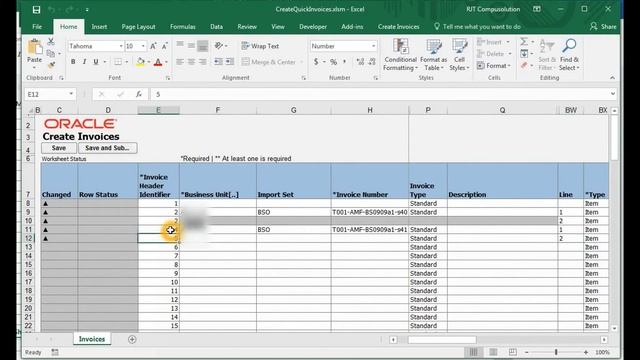Toggle Align Left
The width and height of the screenshot is (640, 360).
180,62
